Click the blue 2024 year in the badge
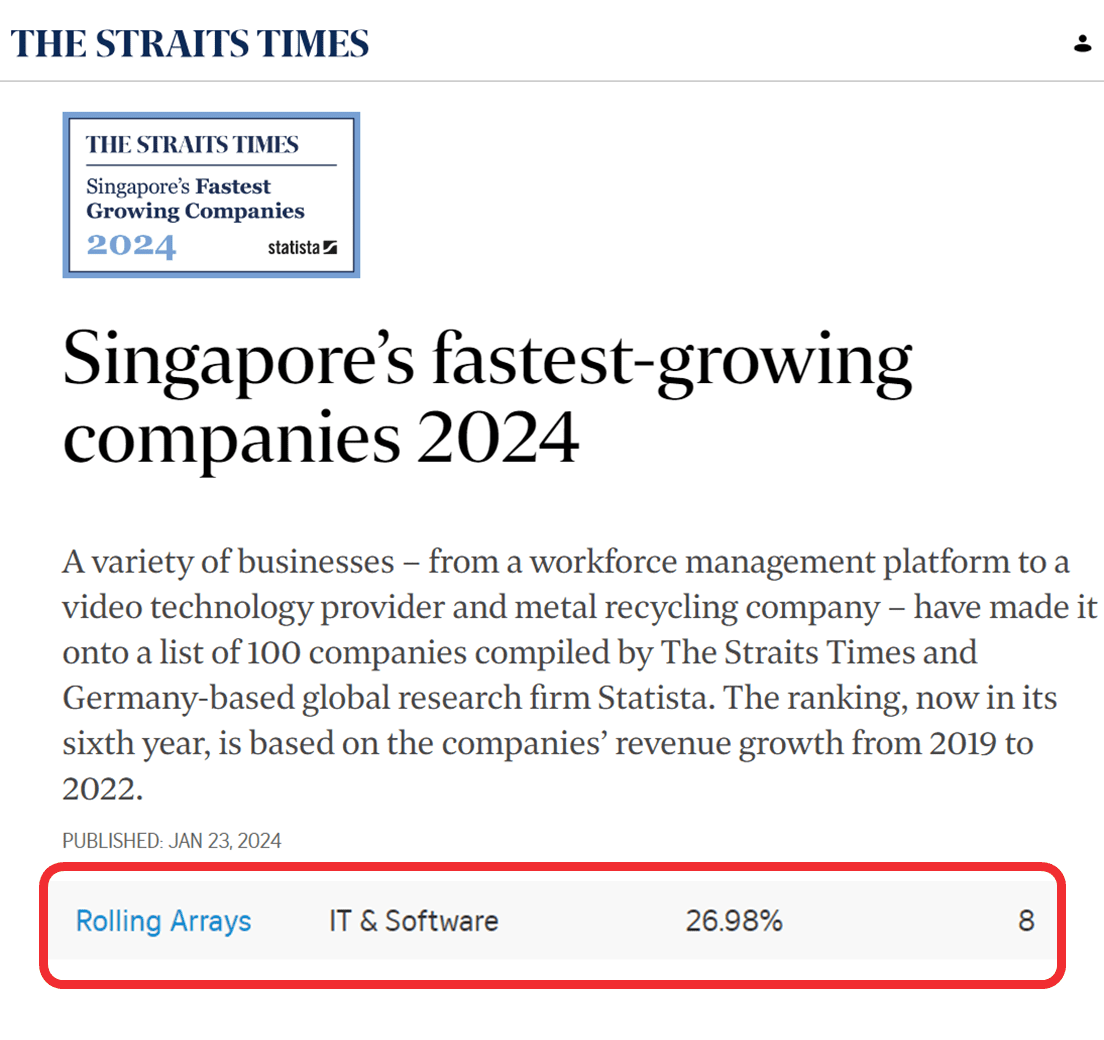The image size is (1104, 1040). coord(131,245)
